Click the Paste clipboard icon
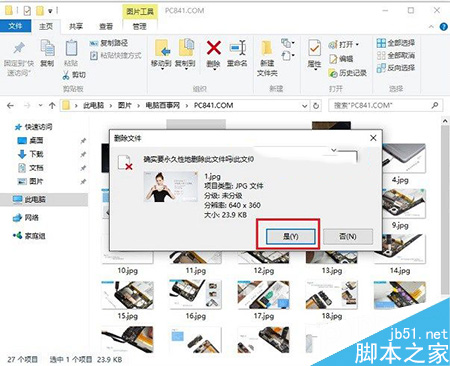Image resolution: width=450 pixels, height=366 pixels. (71, 49)
